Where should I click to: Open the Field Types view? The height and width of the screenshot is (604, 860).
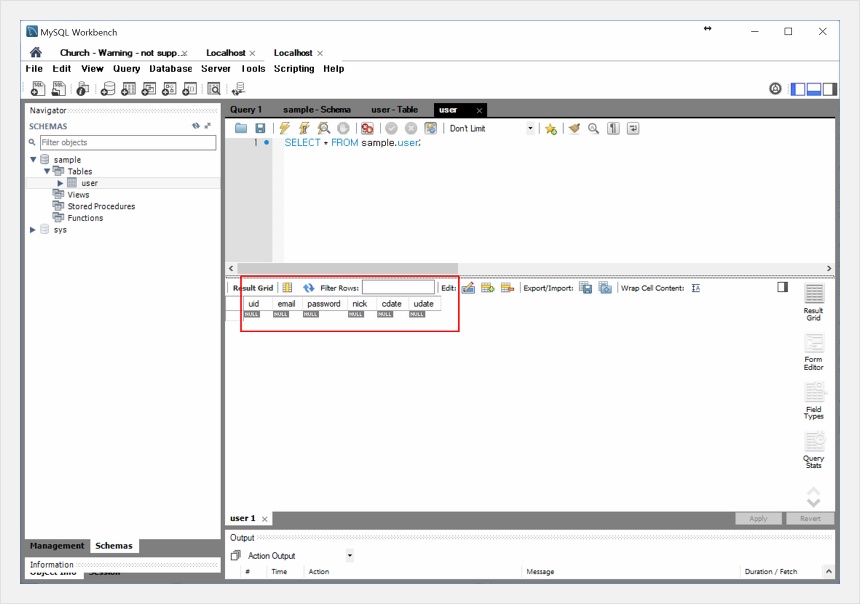(x=814, y=402)
